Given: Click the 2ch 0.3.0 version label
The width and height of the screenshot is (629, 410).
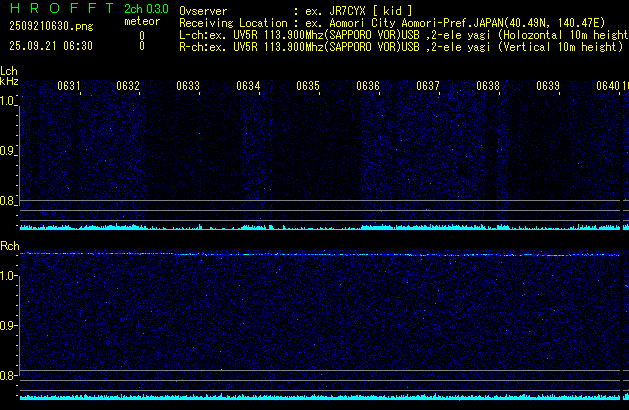Looking at the screenshot, I should [146, 9].
